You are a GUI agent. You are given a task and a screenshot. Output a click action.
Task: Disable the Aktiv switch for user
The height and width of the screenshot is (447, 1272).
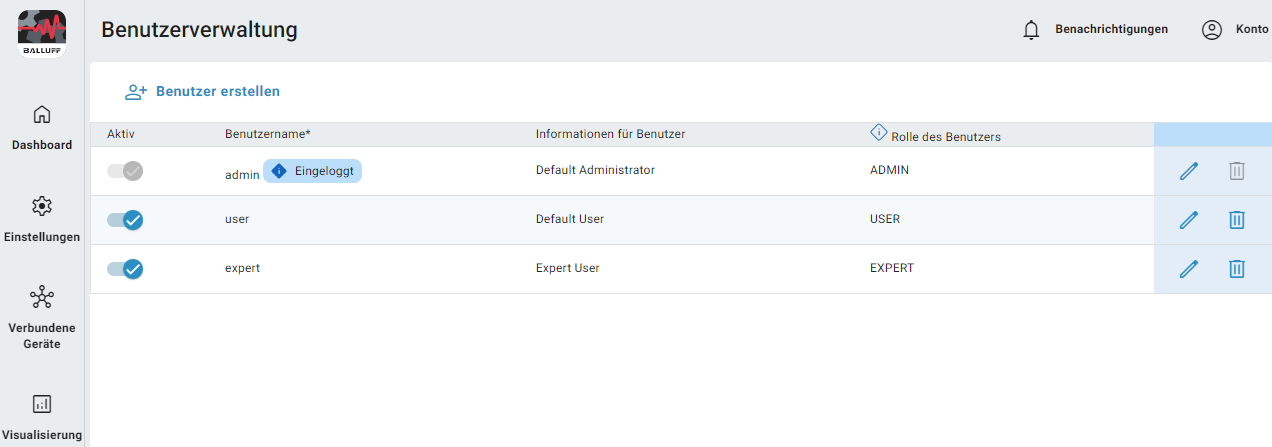[x=125, y=220]
